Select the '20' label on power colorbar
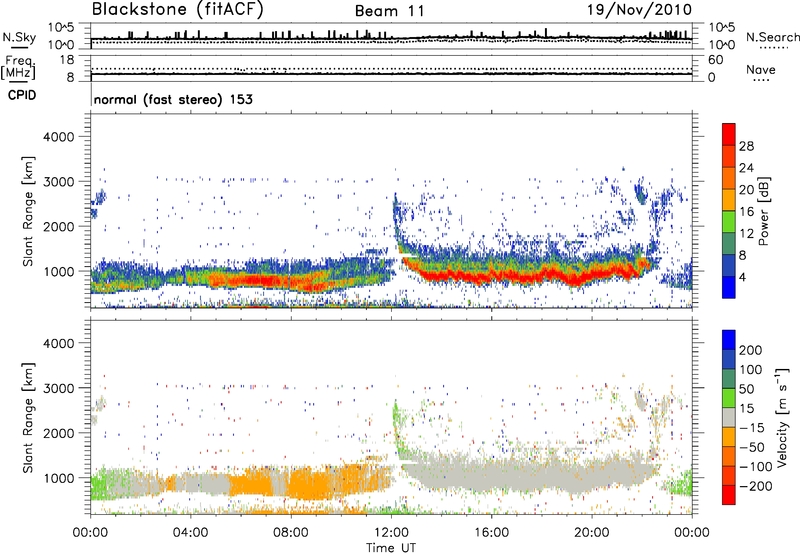Screen dimensions: 800x554 [746, 190]
